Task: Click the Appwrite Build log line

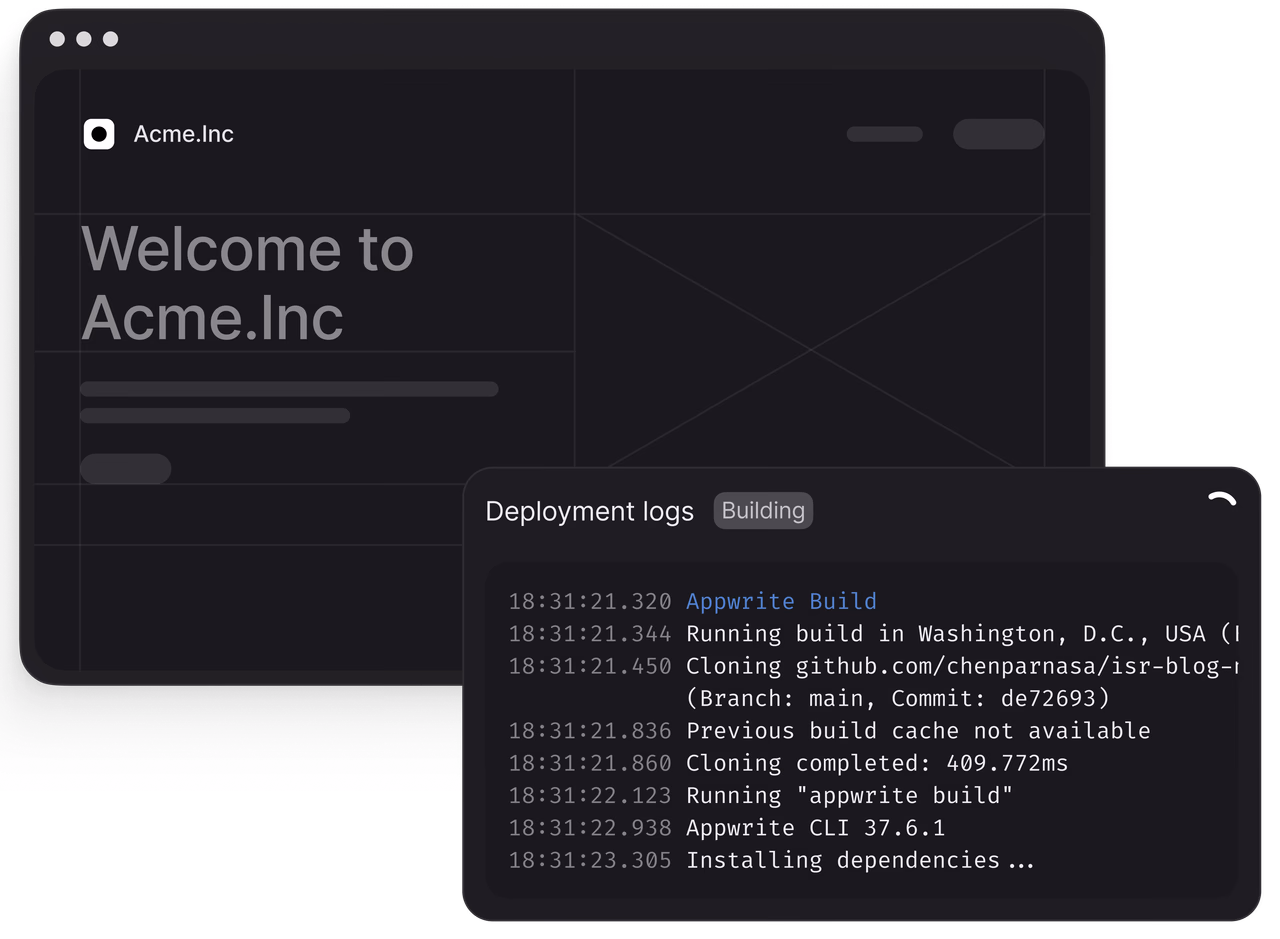Action: 781,601
